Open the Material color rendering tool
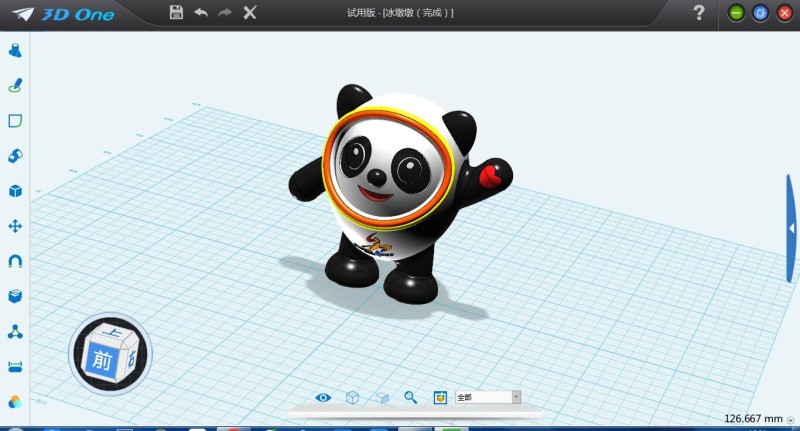Image resolution: width=800 pixels, height=431 pixels. [15, 402]
